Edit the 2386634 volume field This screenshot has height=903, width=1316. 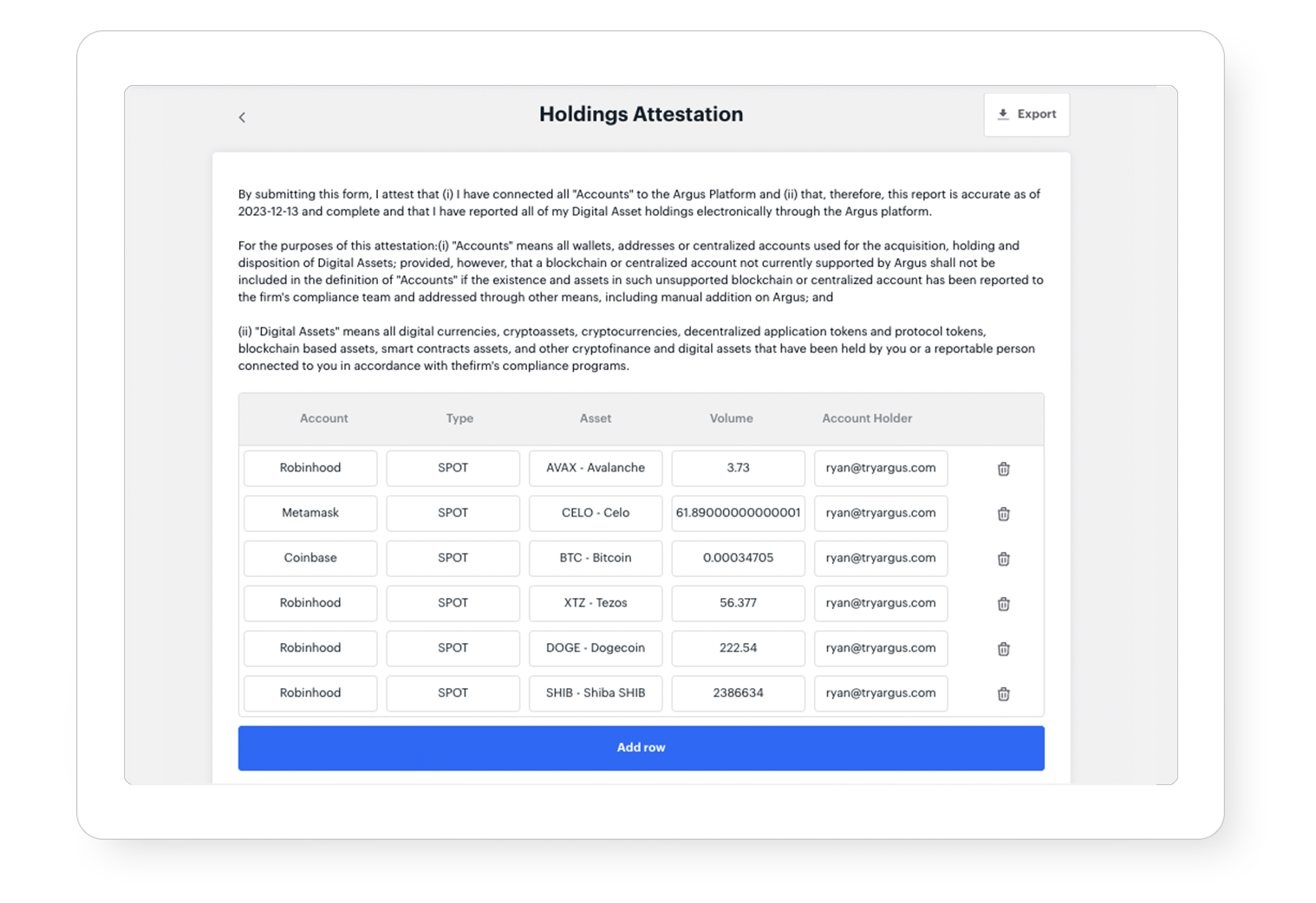(x=738, y=693)
